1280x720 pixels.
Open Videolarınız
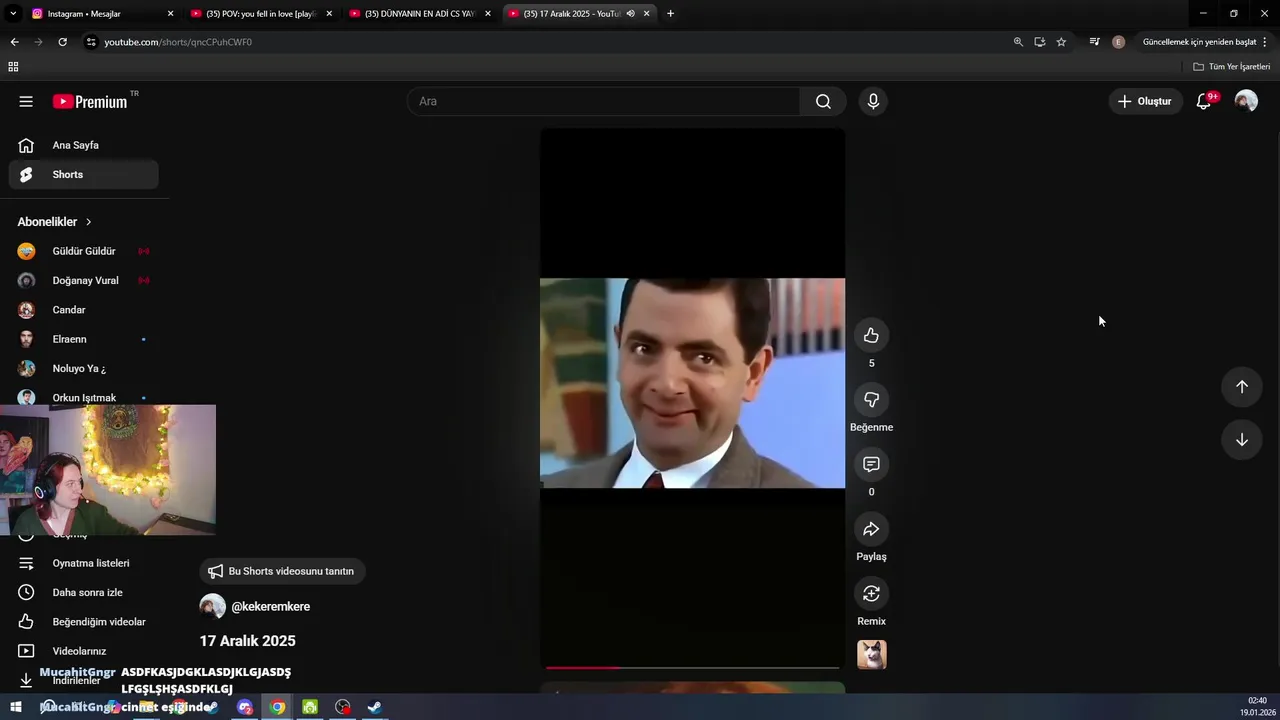click(84, 651)
